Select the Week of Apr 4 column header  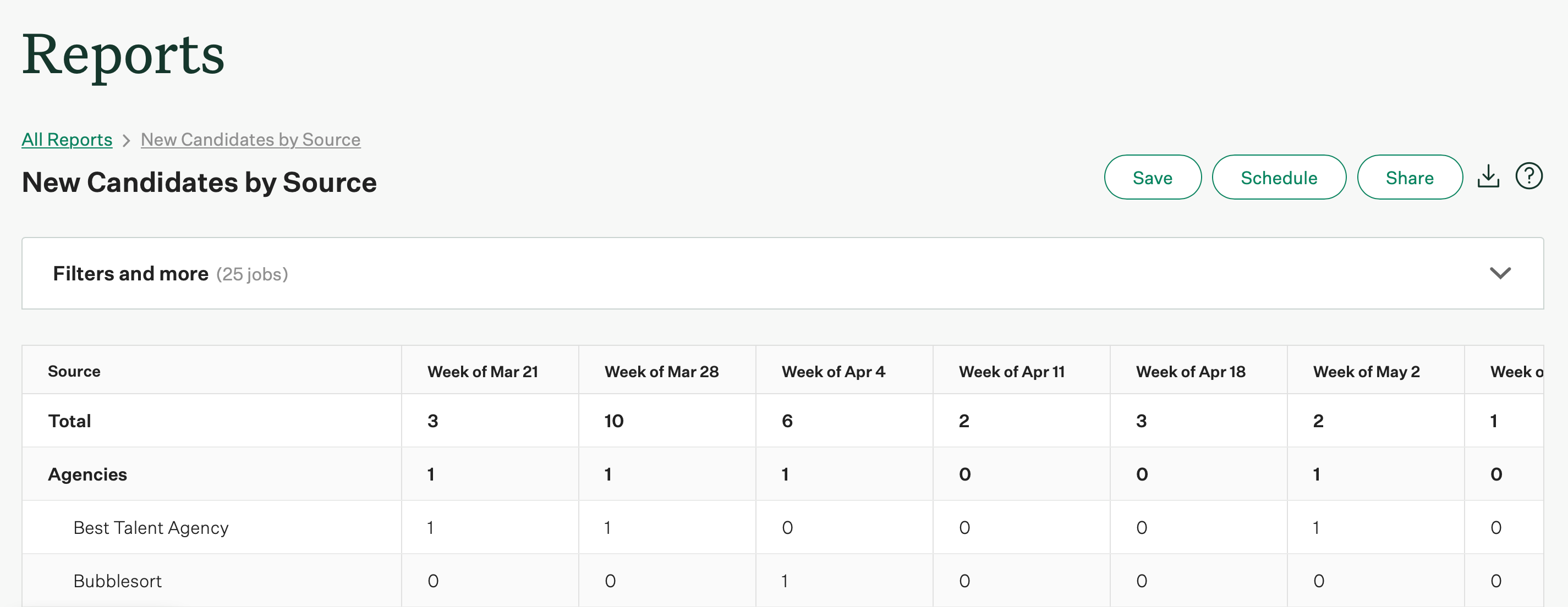click(834, 371)
